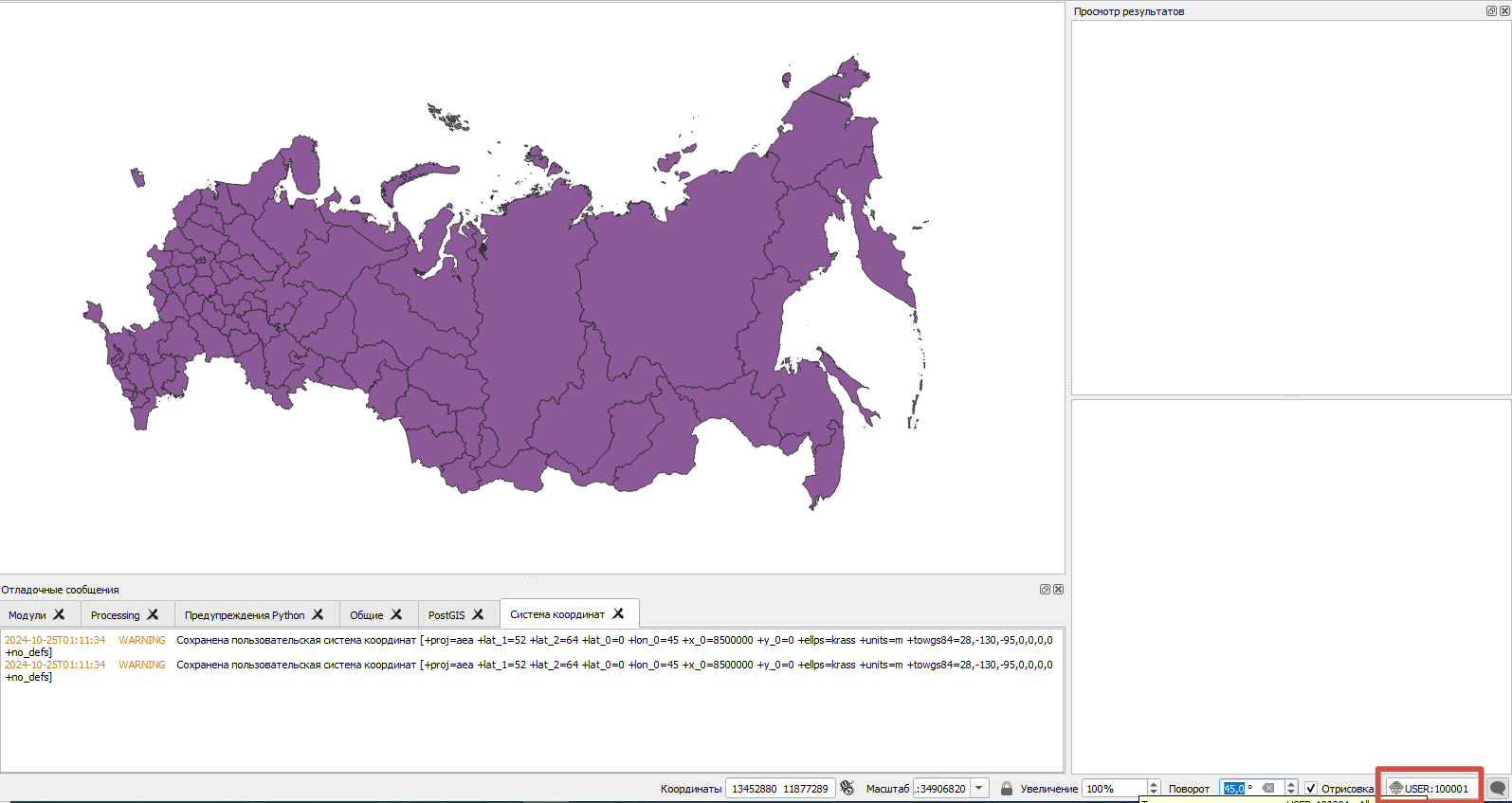Close the Модули tab
This screenshot has width=1512, height=803.
pos(59,614)
